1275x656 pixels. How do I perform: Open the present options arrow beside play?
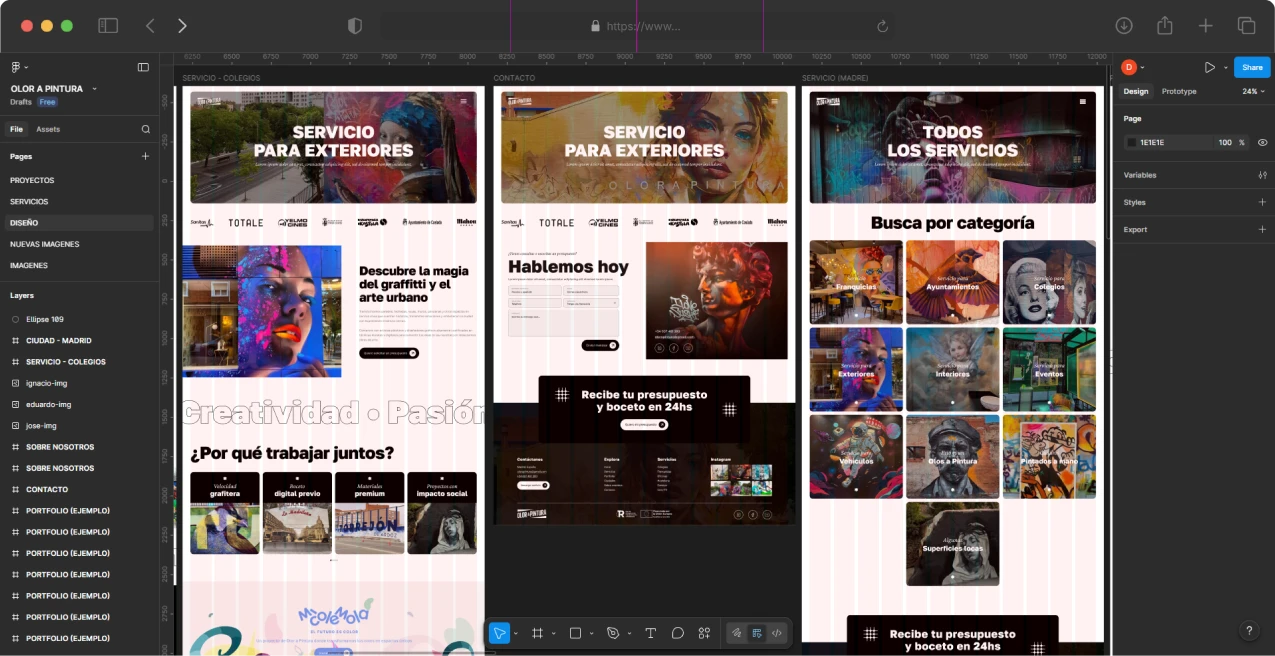point(1224,68)
